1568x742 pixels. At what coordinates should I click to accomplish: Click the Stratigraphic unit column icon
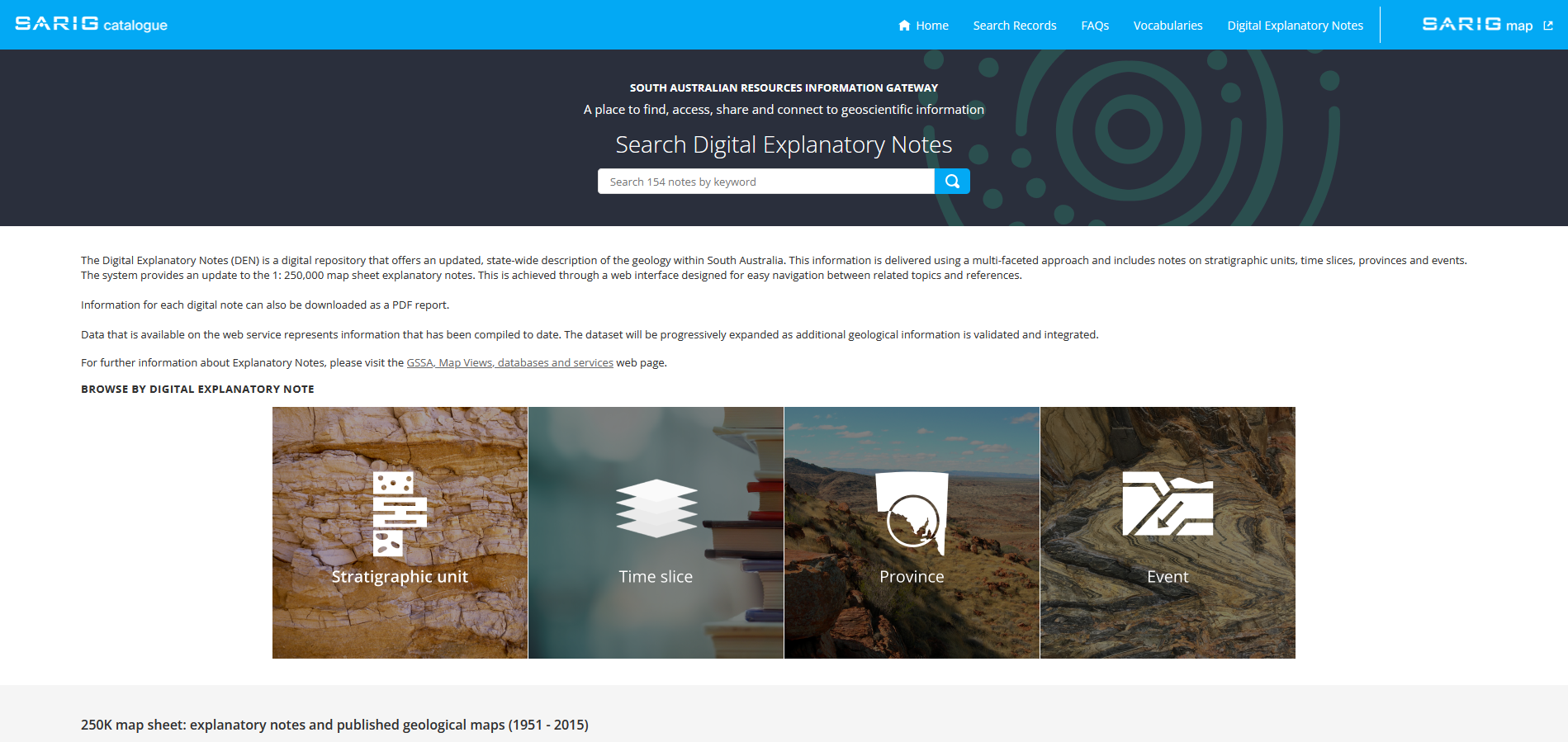400,513
